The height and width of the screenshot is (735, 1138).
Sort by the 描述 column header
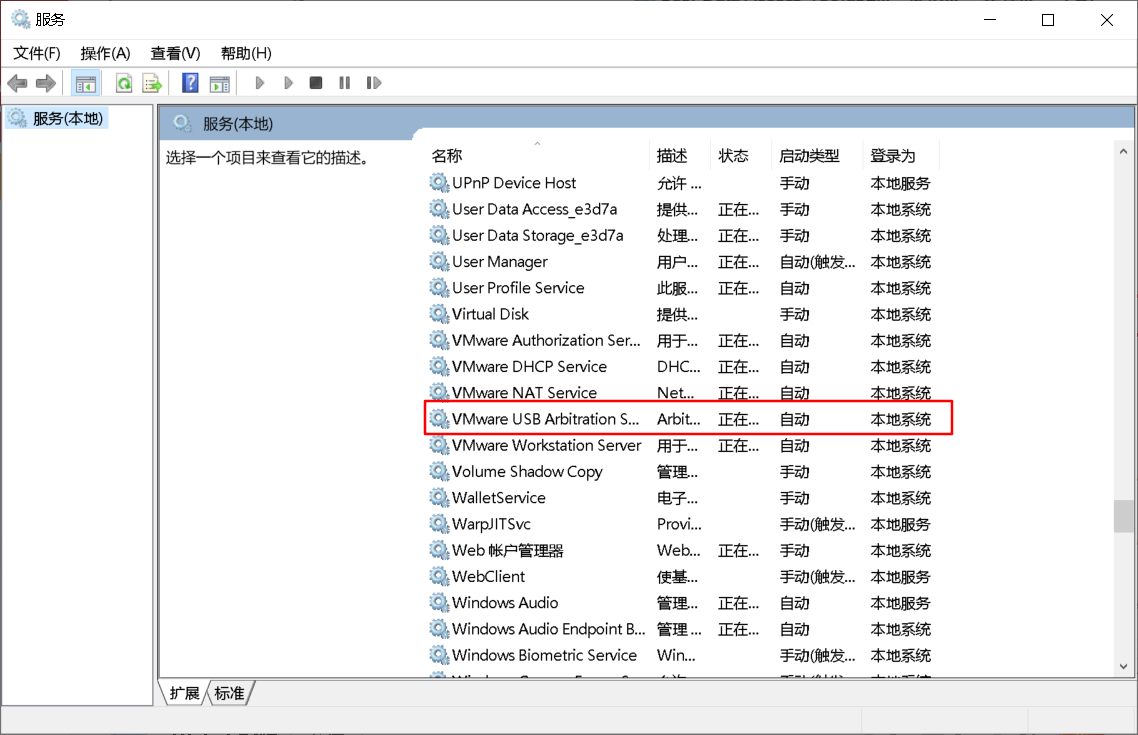pos(681,155)
